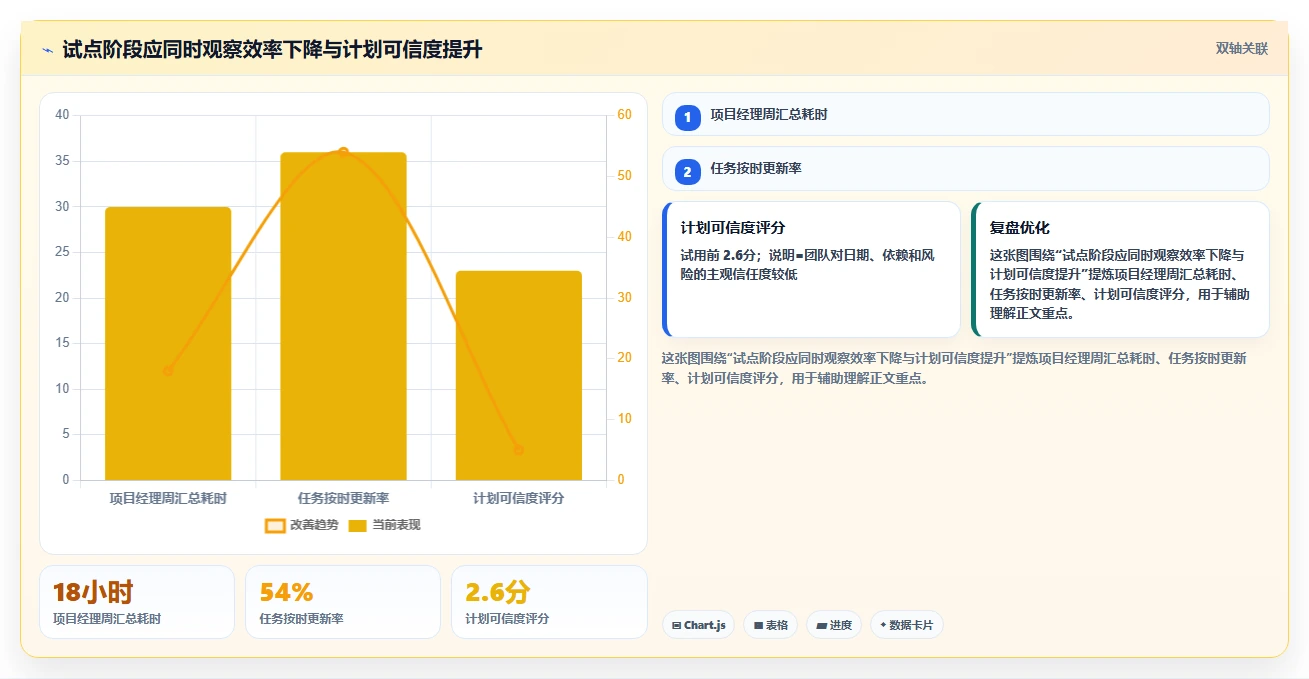The height and width of the screenshot is (679, 1309).
Task: Click the icon inside the Chart.js tag
Action: (x=677, y=626)
